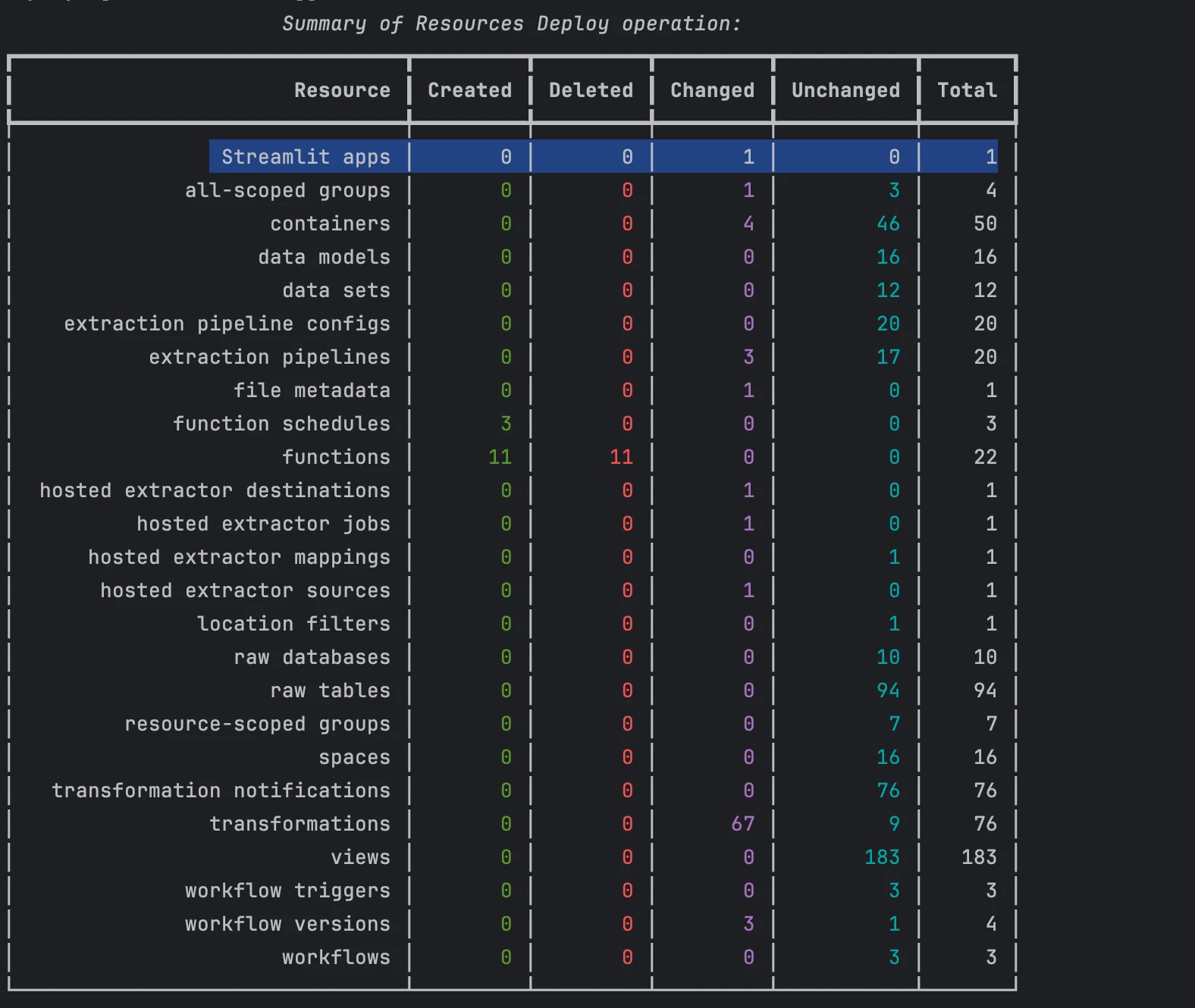
Task: Click the containers row label
Action: tap(330, 224)
